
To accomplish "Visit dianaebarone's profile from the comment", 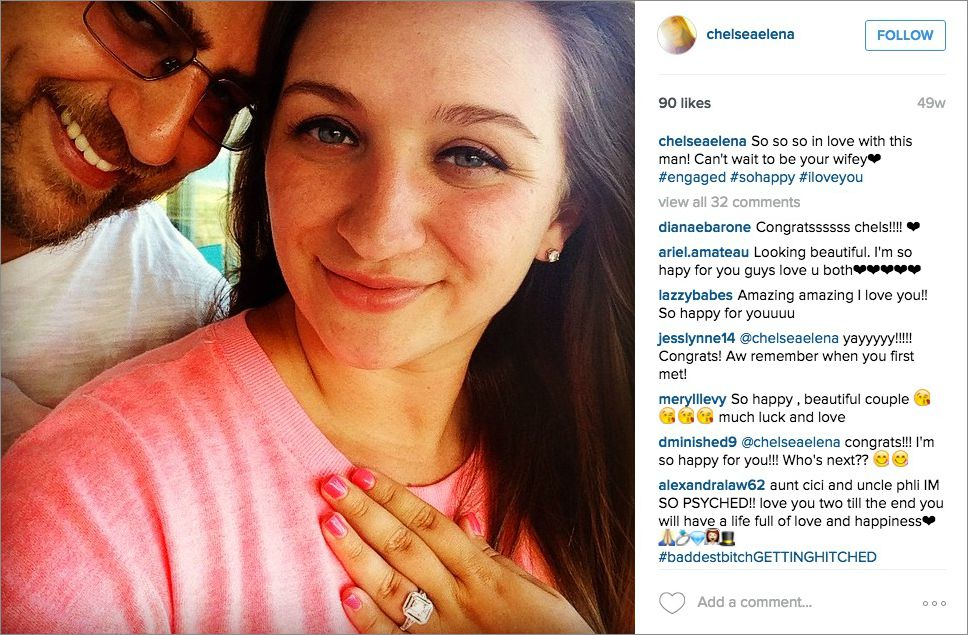I will click(704, 227).
